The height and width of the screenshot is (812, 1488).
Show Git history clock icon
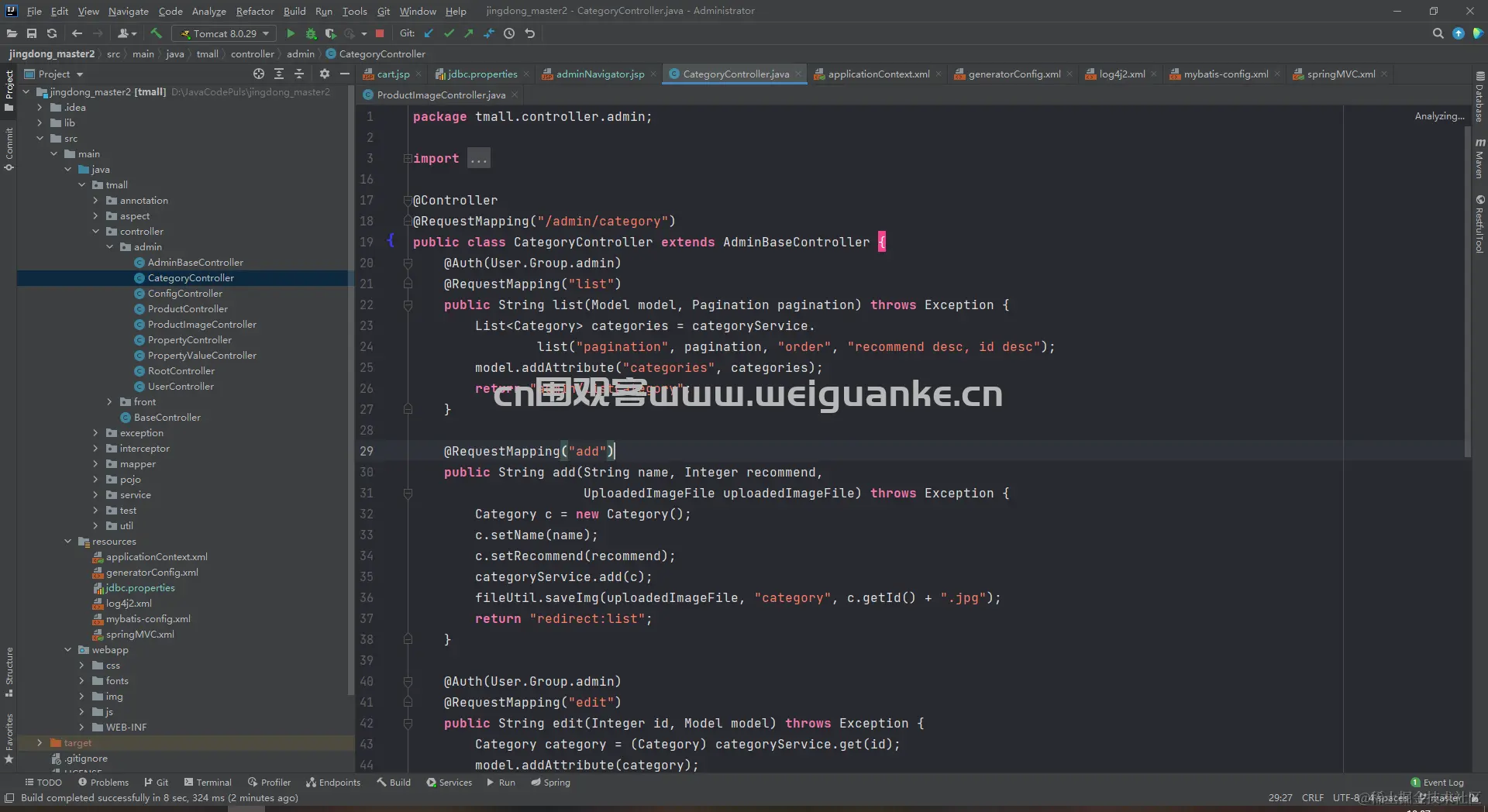tap(509, 33)
